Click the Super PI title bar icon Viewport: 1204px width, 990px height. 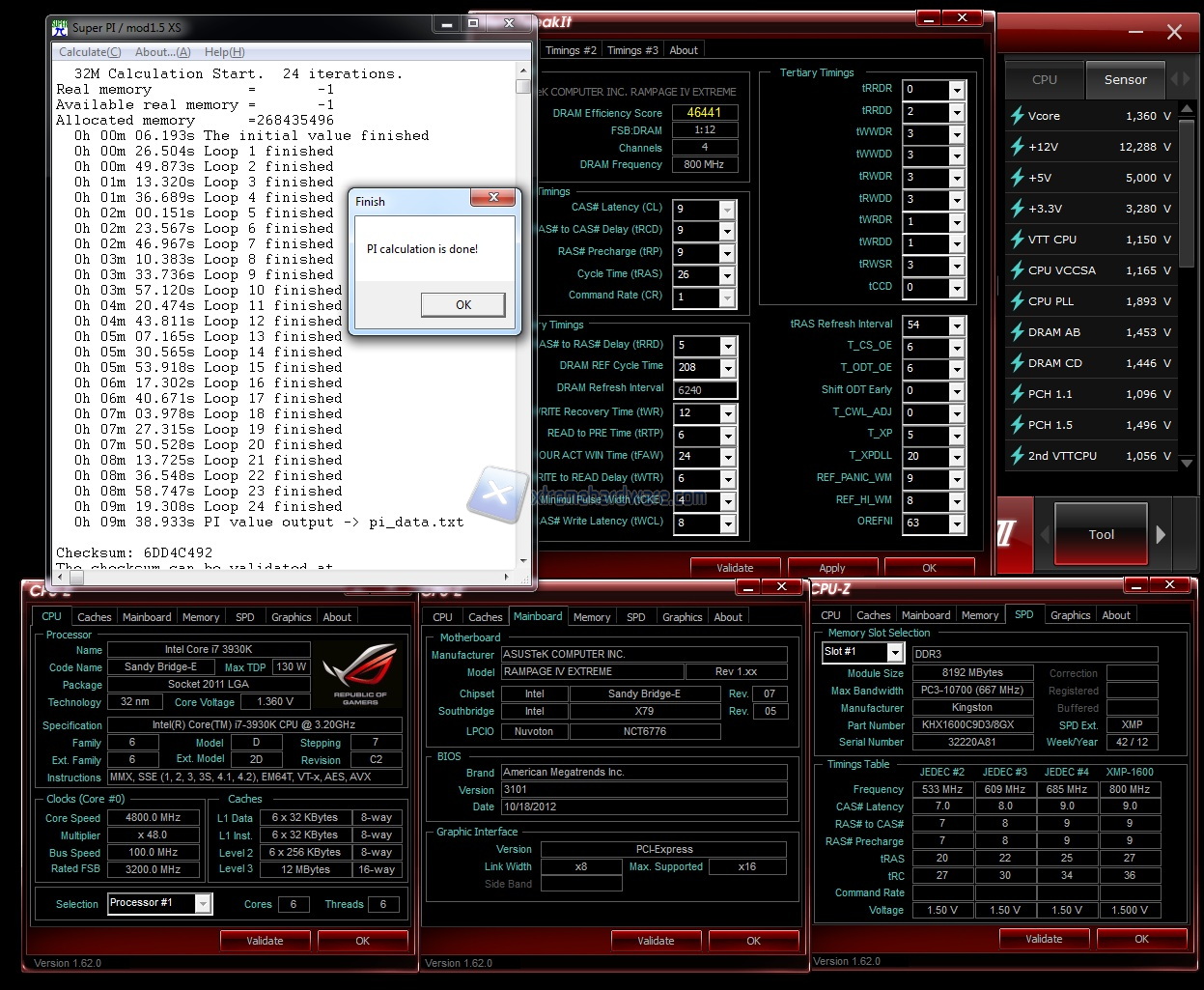60,27
